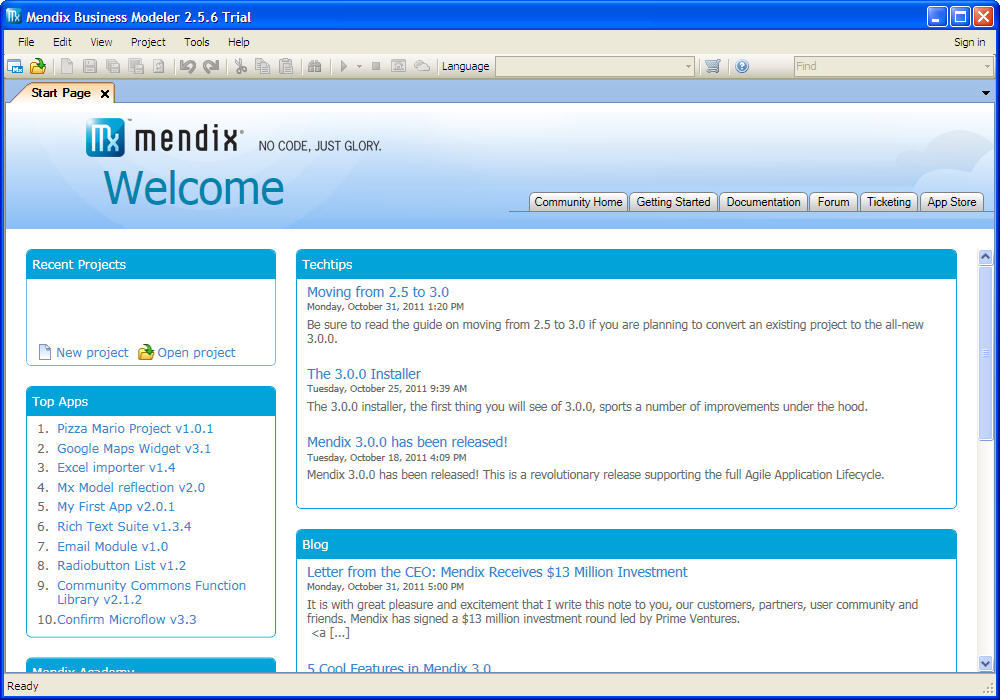
Task: Click the page scrollbar down arrow
Action: tap(985, 663)
